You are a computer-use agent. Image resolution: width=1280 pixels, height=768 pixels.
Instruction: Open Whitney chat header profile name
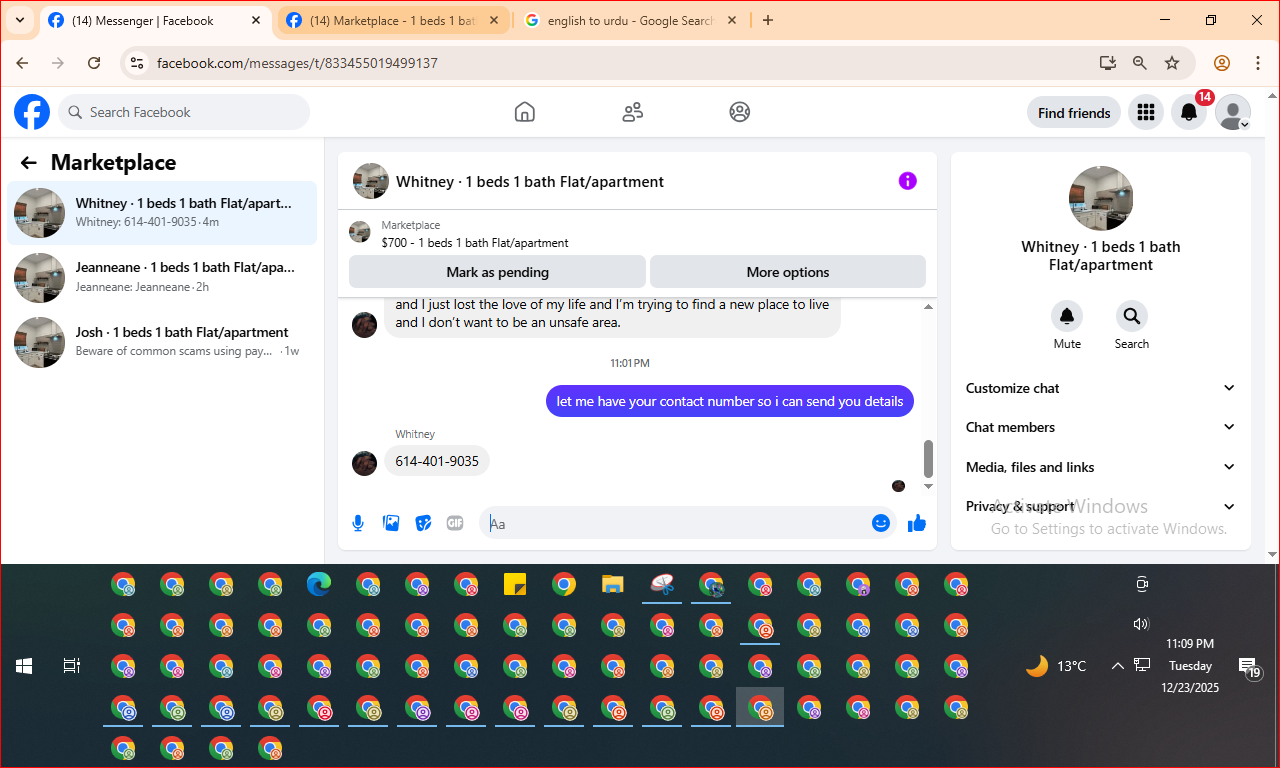click(530, 182)
